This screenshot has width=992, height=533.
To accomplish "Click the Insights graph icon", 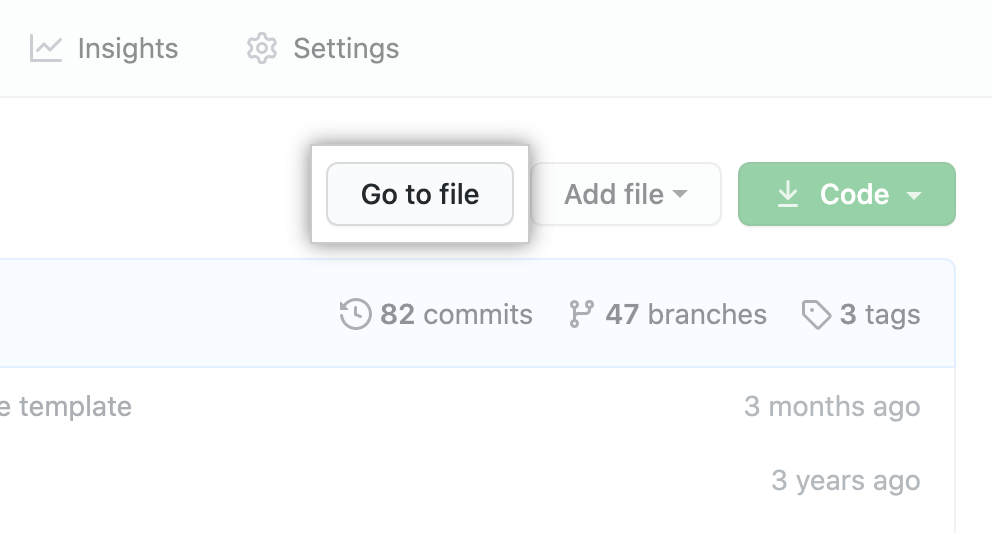I will 46,48.
